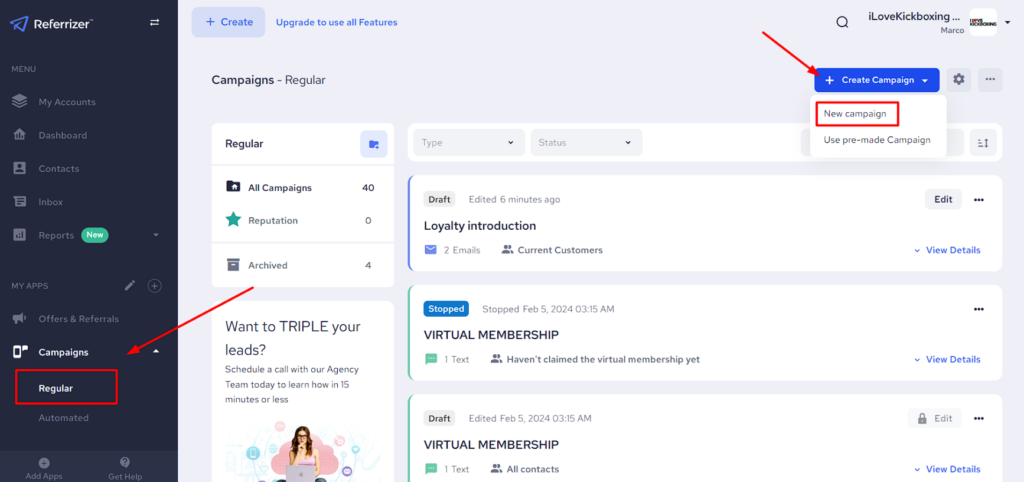Collapse the Campaigns sidebar section
Screen dimensions: 1024x482
[155, 352]
